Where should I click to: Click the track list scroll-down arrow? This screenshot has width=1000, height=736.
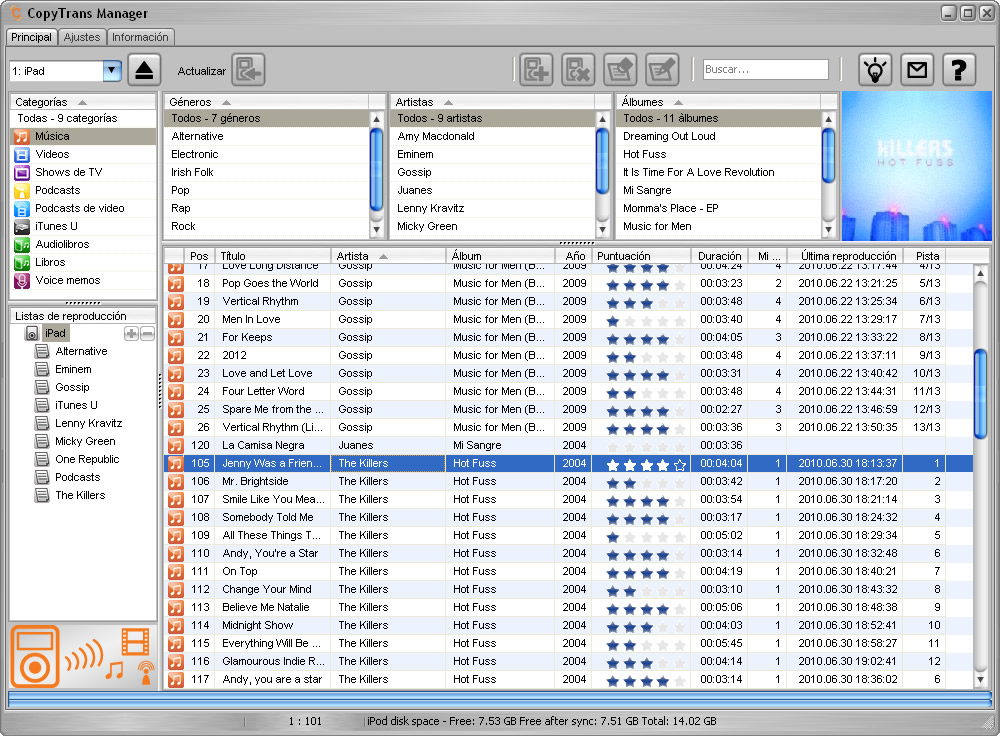(980, 680)
